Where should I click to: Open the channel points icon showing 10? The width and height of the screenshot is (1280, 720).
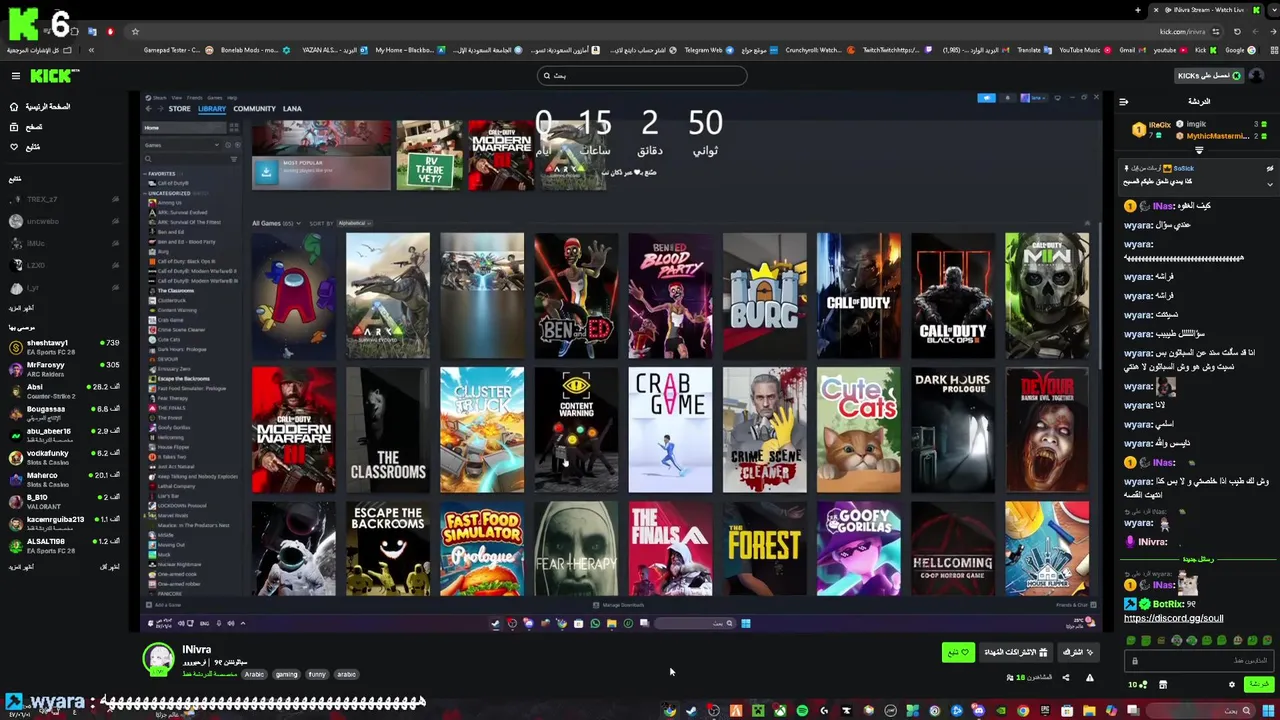click(x=1138, y=685)
